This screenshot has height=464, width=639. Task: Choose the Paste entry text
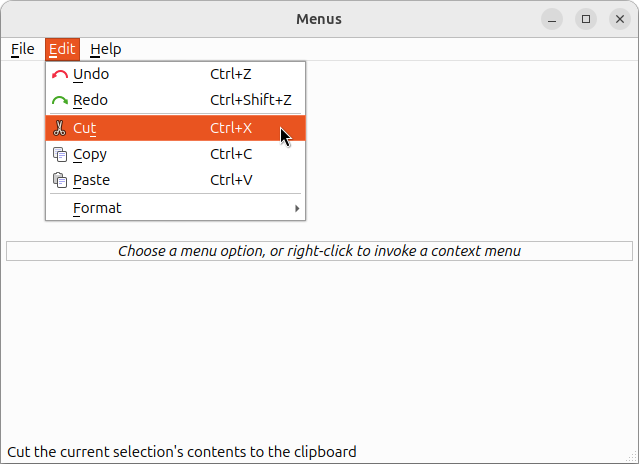click(91, 180)
